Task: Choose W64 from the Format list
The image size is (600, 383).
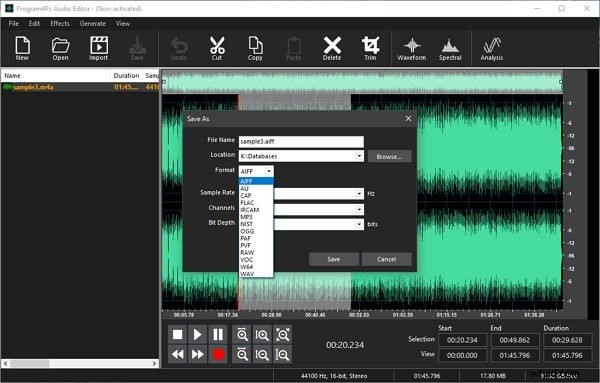Action: [256, 267]
